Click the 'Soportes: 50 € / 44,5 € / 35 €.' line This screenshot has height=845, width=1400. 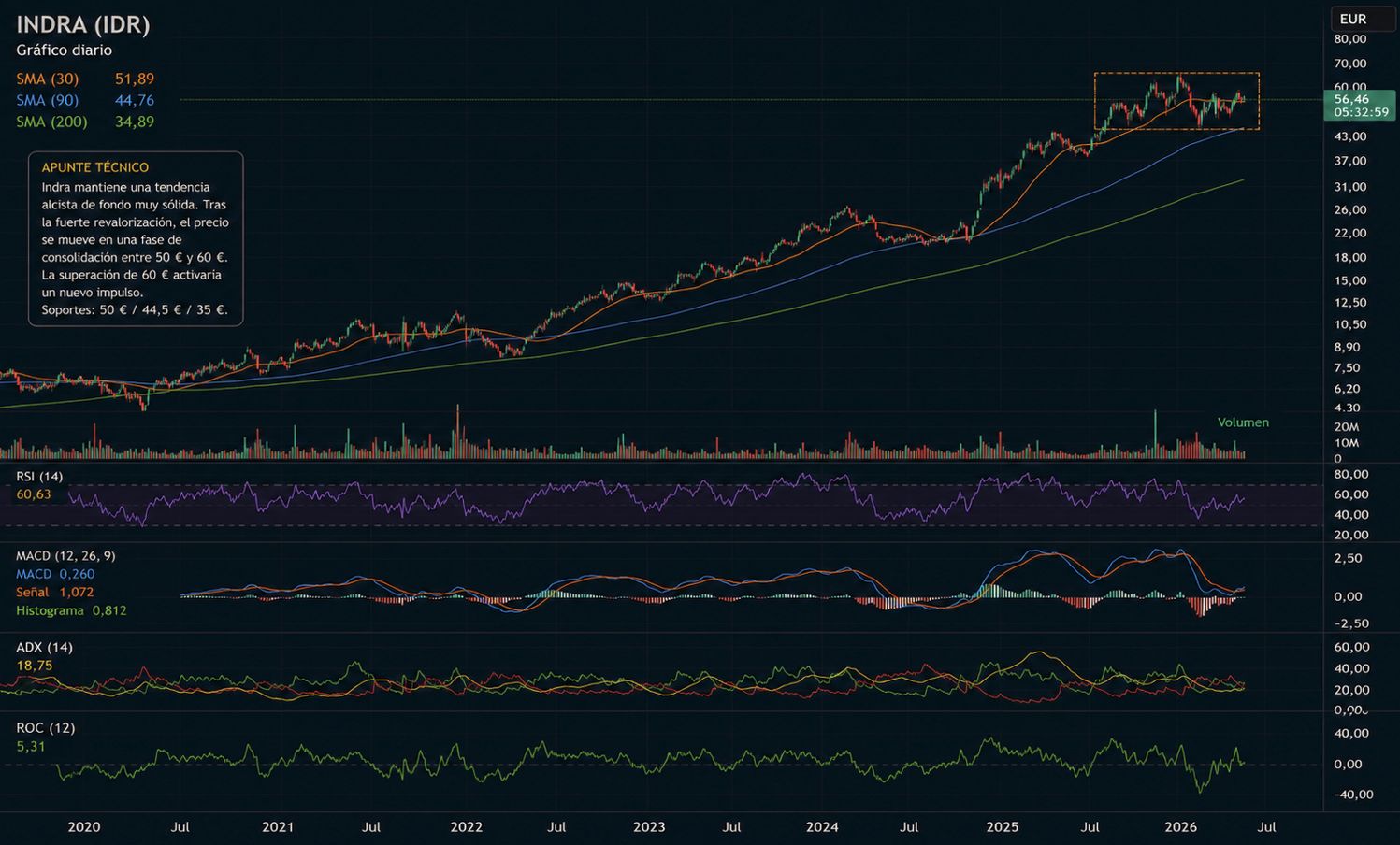135,310
